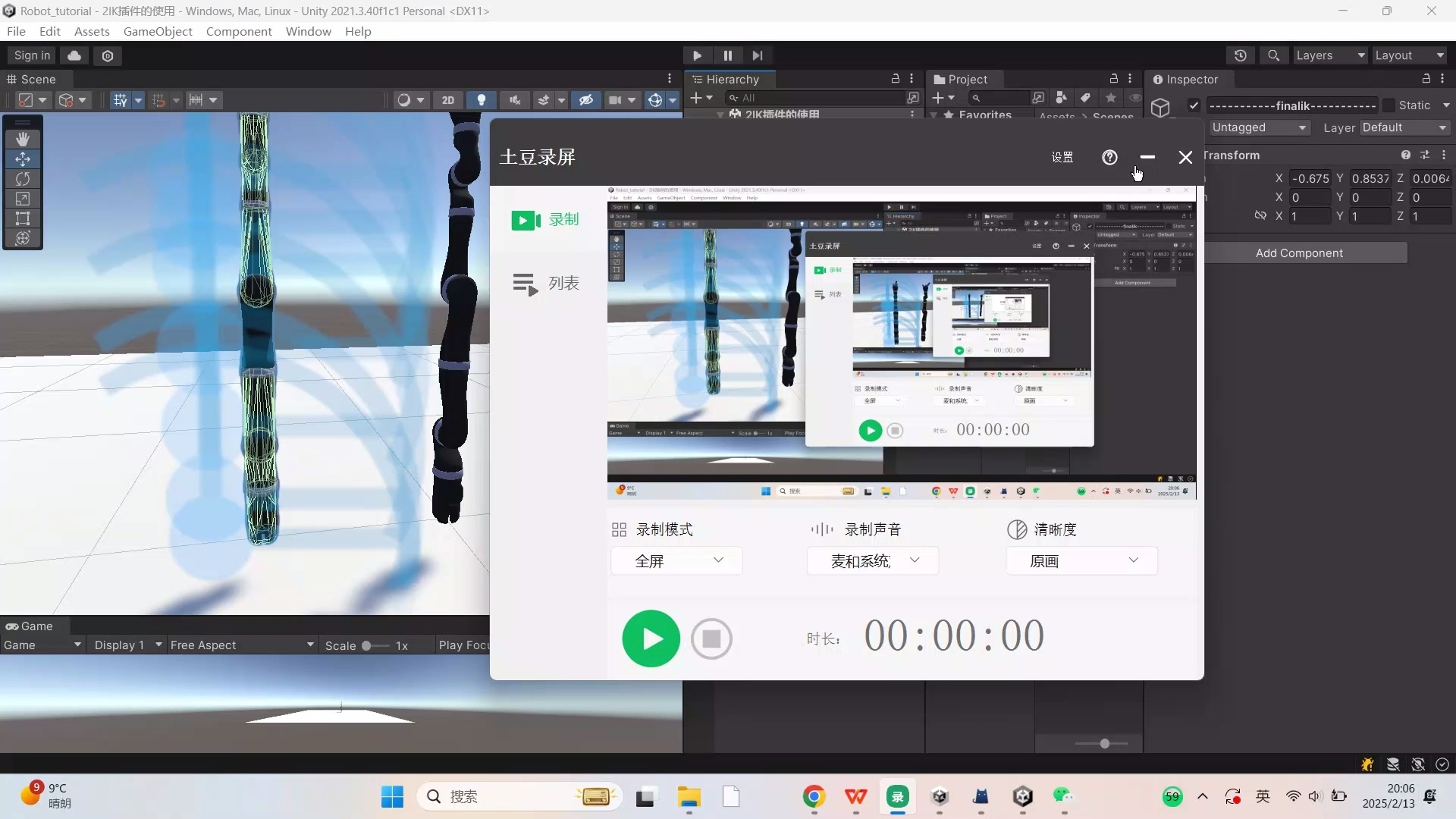Screen dimensions: 1456x819
Task: Select the Rotate tool
Action: click(23, 178)
